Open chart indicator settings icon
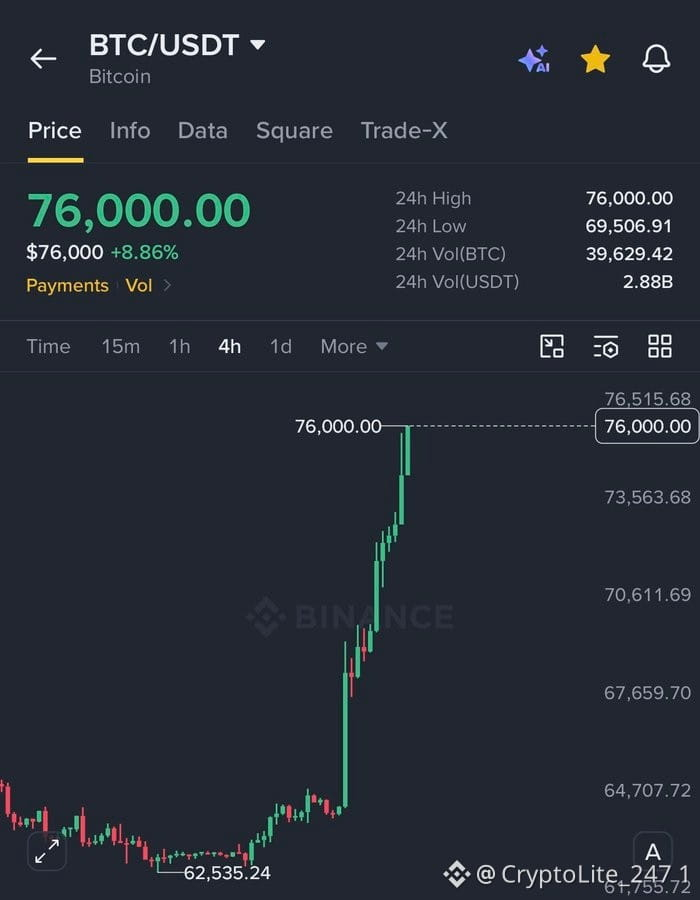This screenshot has height=900, width=700. [x=606, y=346]
